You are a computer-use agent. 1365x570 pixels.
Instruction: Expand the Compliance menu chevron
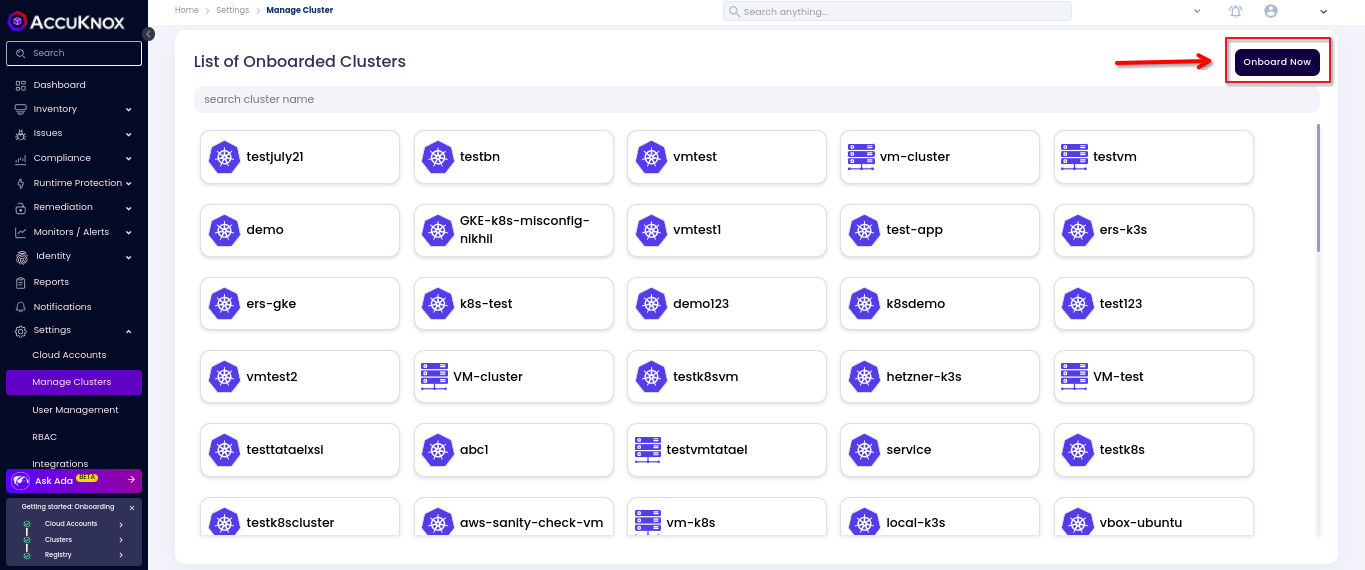click(x=129, y=159)
